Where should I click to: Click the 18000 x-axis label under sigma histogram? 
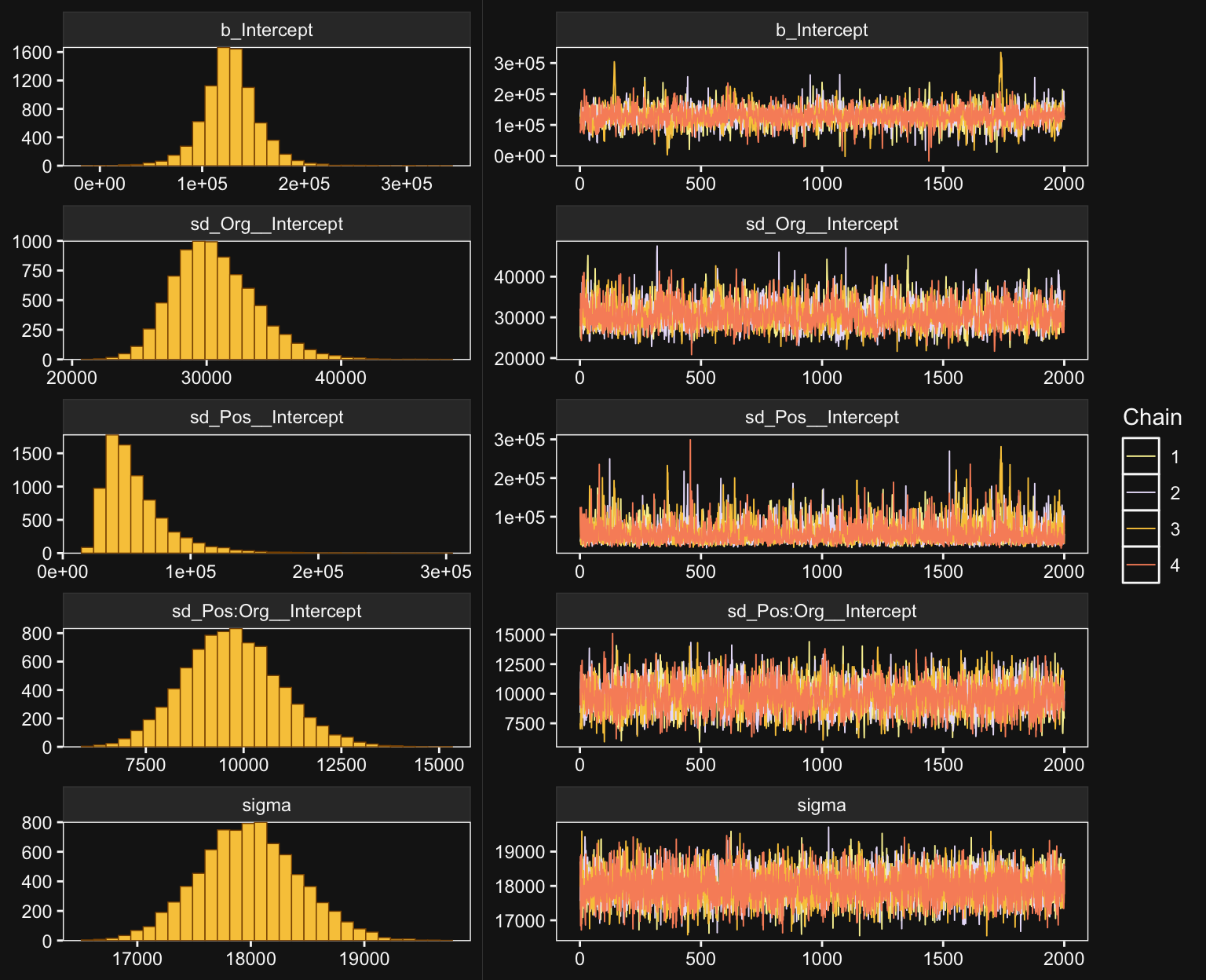coord(250,959)
